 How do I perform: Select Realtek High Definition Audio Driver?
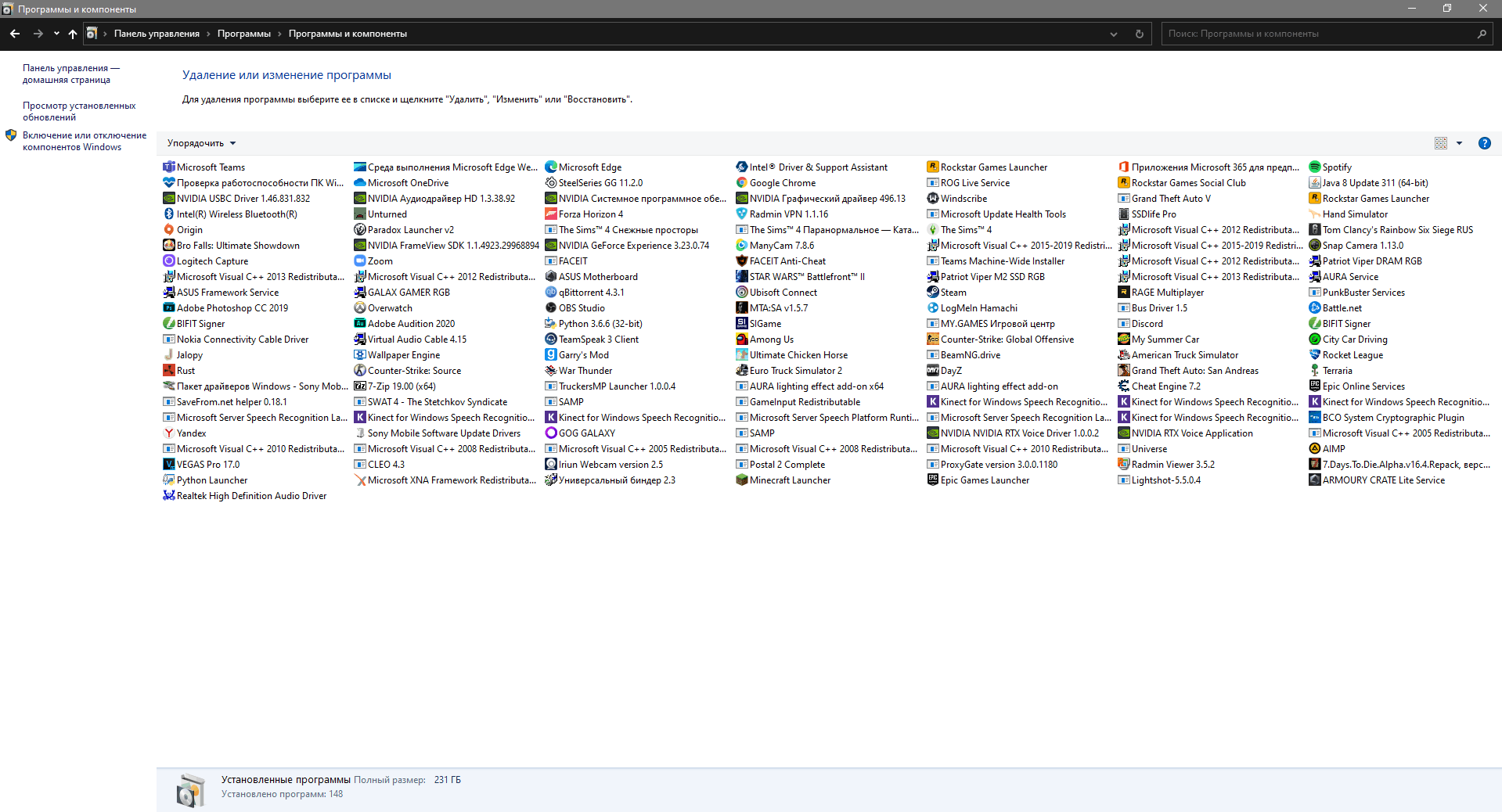coord(245,495)
